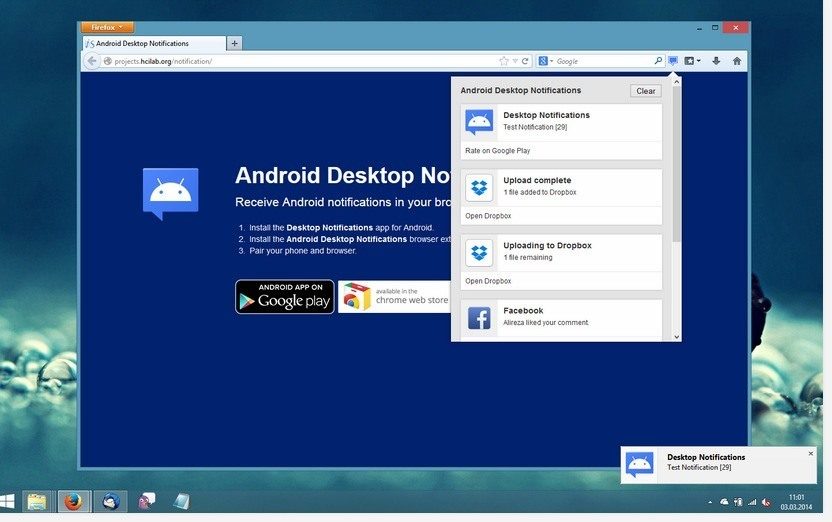Click the network signal tray icon

752,502
